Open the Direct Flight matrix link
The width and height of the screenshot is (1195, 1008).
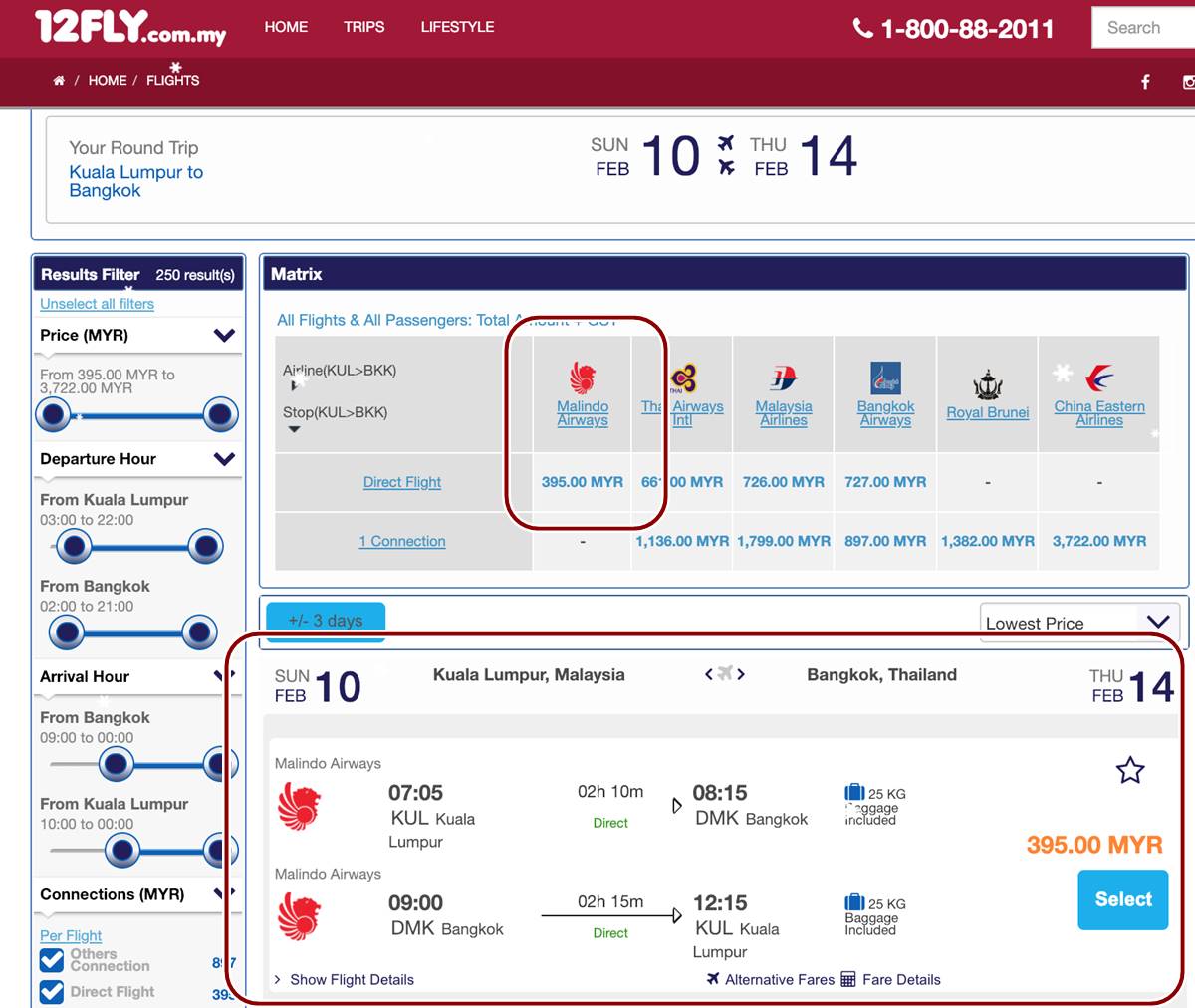(x=402, y=482)
